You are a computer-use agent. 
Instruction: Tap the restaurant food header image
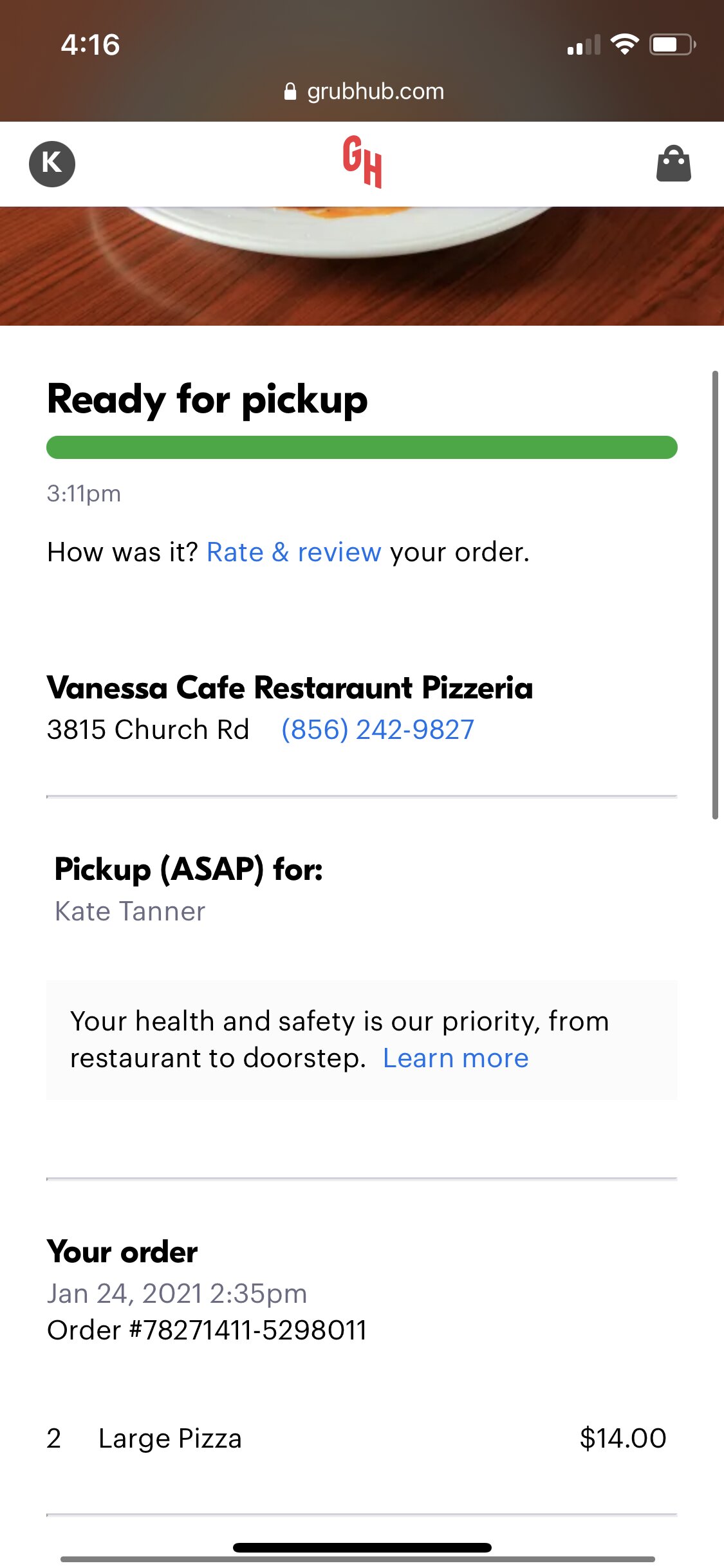click(x=362, y=266)
